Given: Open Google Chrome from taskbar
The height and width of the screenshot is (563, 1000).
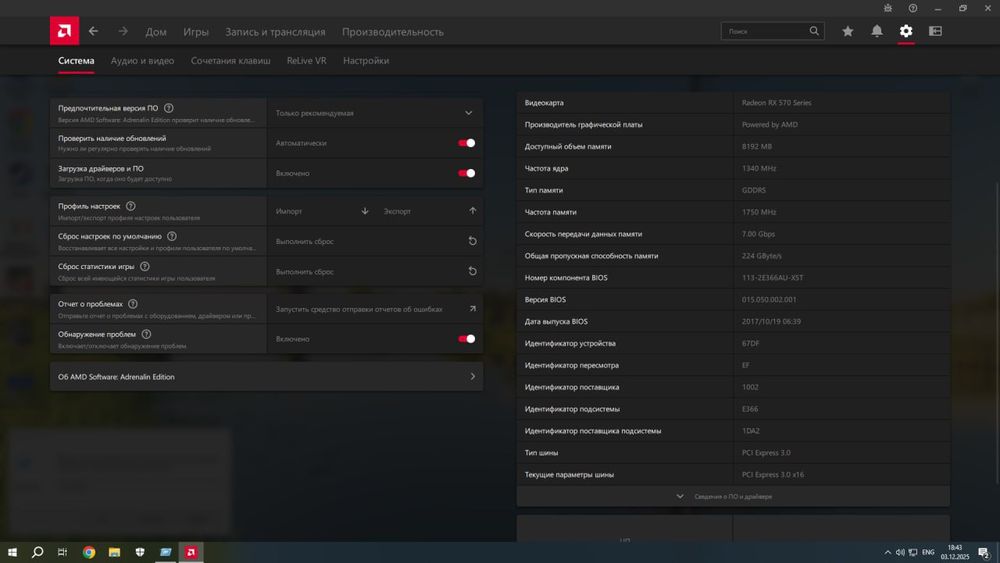Looking at the screenshot, I should coord(89,552).
